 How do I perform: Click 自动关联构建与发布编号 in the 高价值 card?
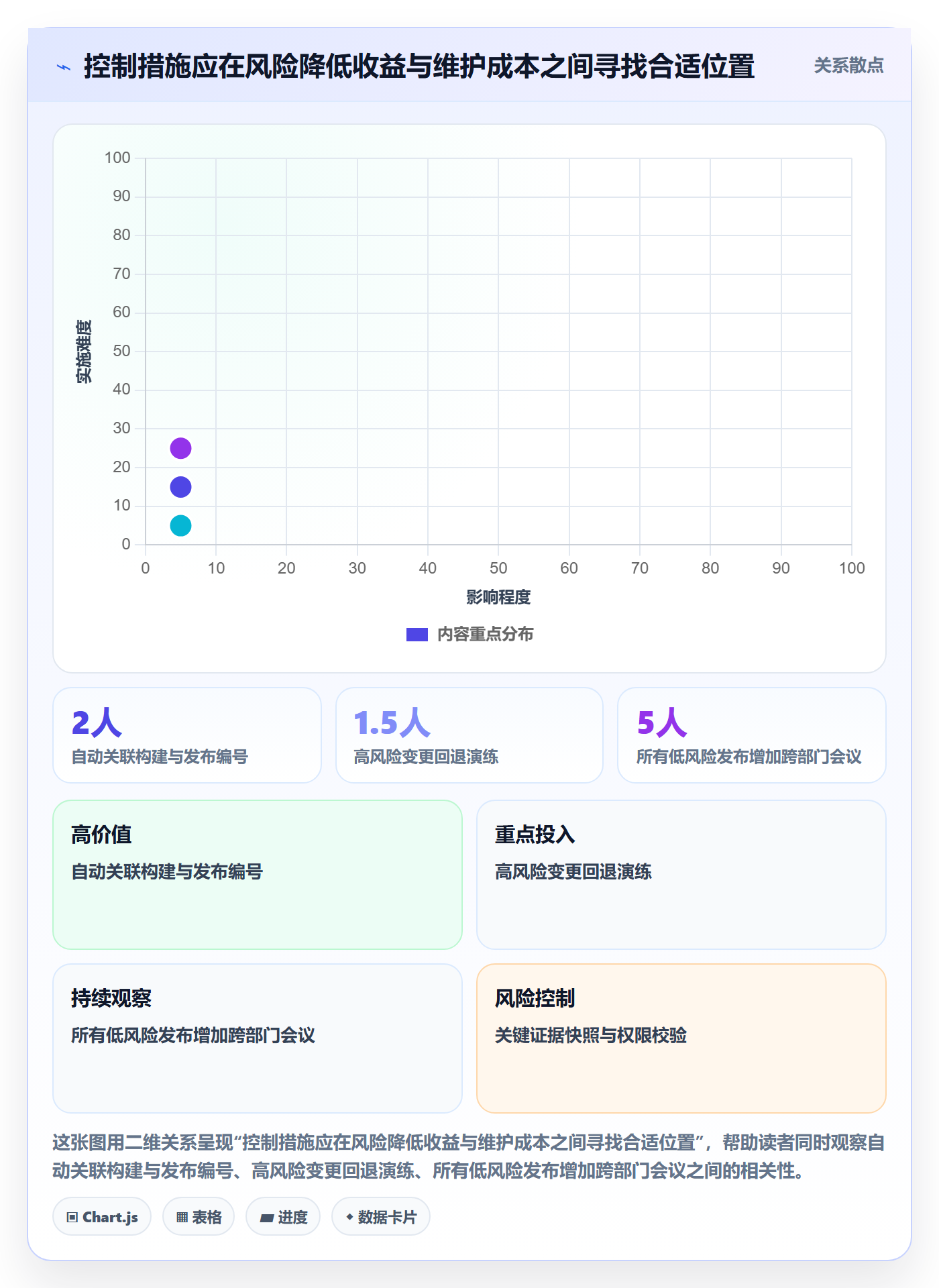pyautogui.click(x=167, y=871)
